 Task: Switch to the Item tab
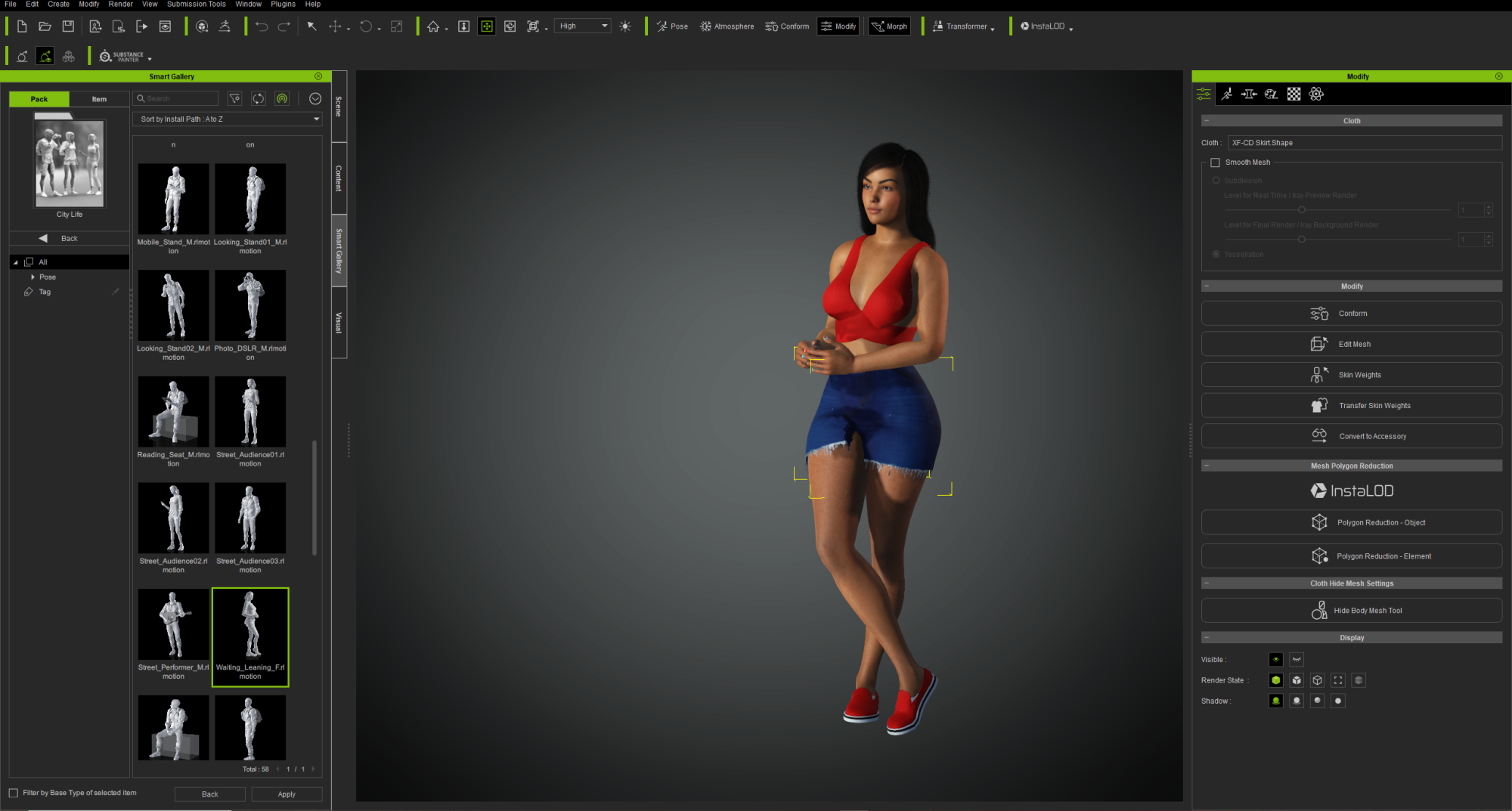click(x=99, y=99)
